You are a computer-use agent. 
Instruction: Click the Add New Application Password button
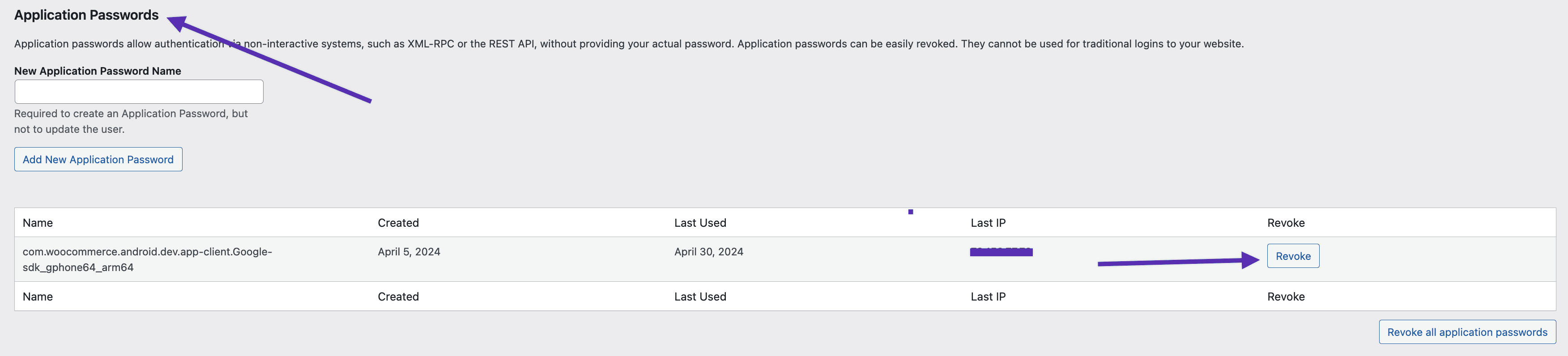[98, 159]
